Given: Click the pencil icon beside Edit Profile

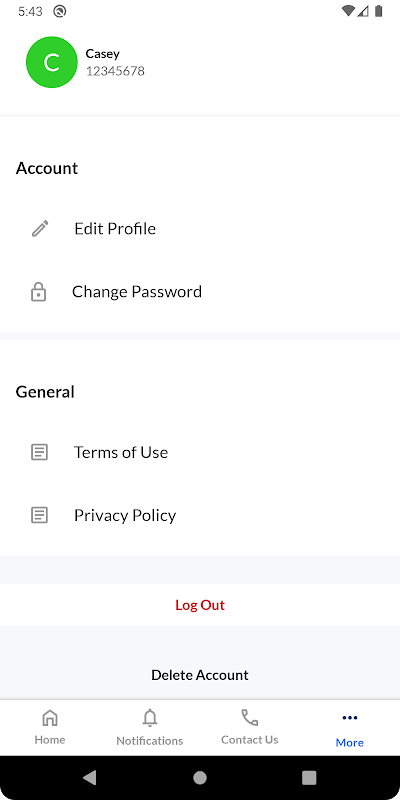Looking at the screenshot, I should pyautogui.click(x=40, y=229).
